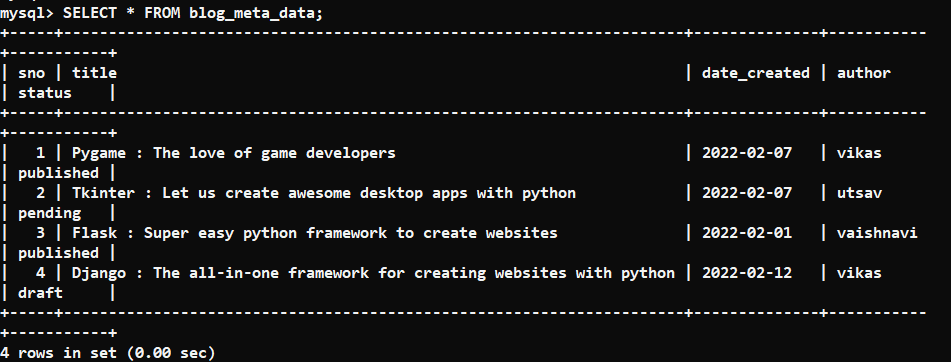Click the 'date_created' column header

[756, 73]
